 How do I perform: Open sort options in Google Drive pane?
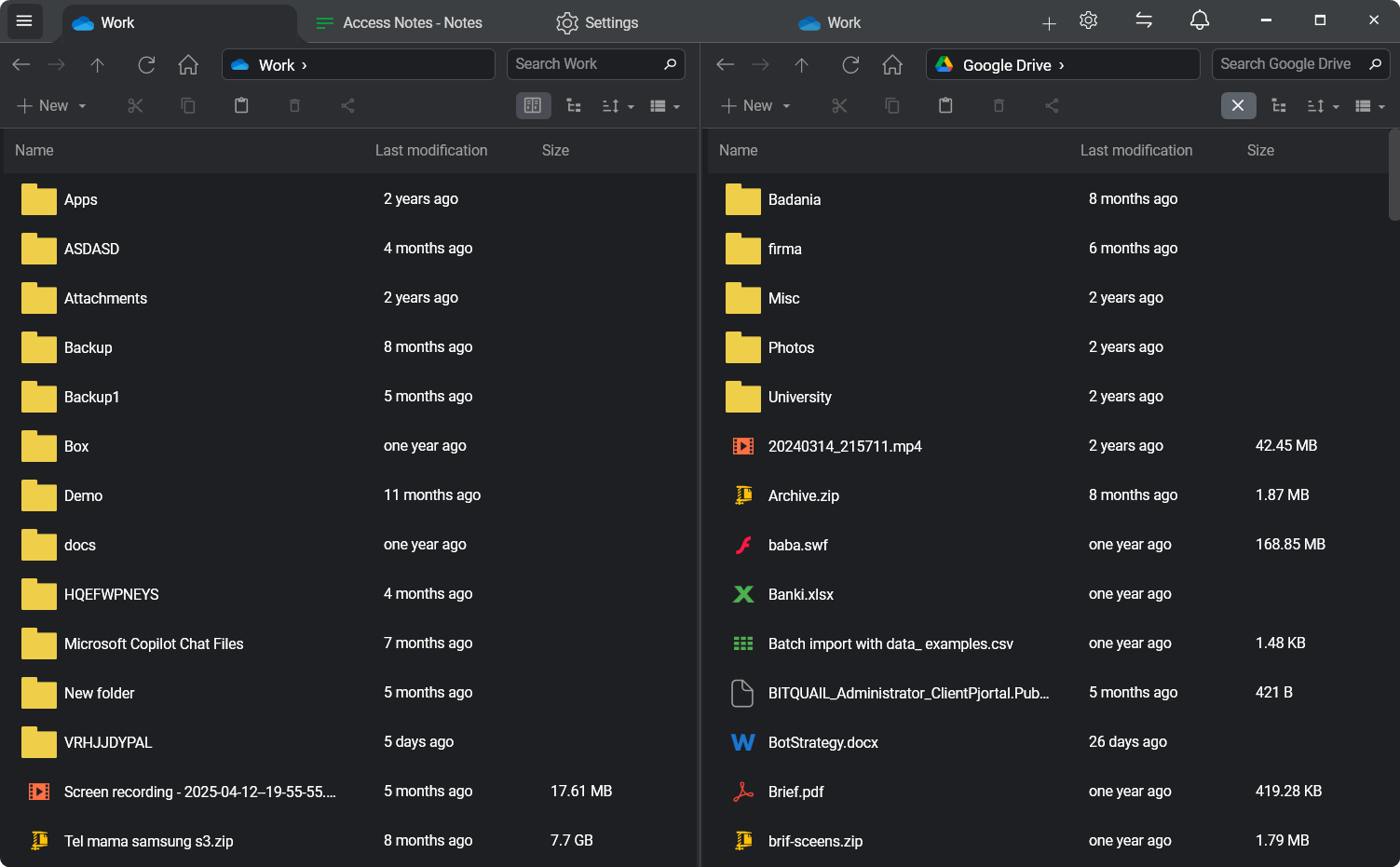tap(1323, 105)
